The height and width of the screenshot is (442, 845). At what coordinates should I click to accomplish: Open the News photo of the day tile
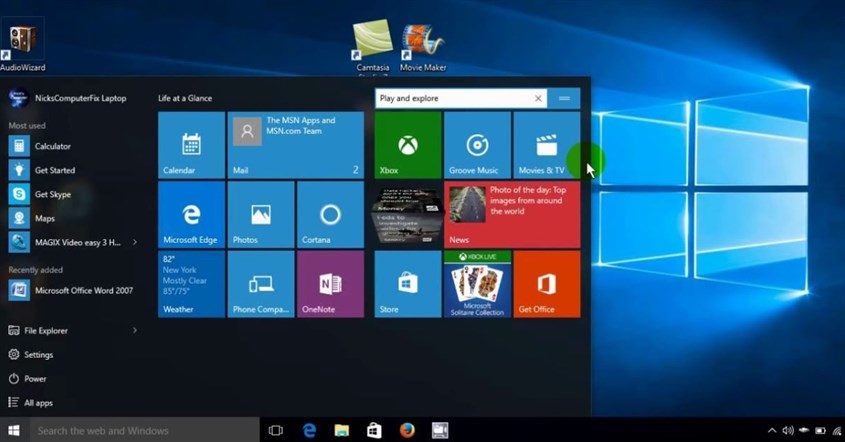pos(512,215)
